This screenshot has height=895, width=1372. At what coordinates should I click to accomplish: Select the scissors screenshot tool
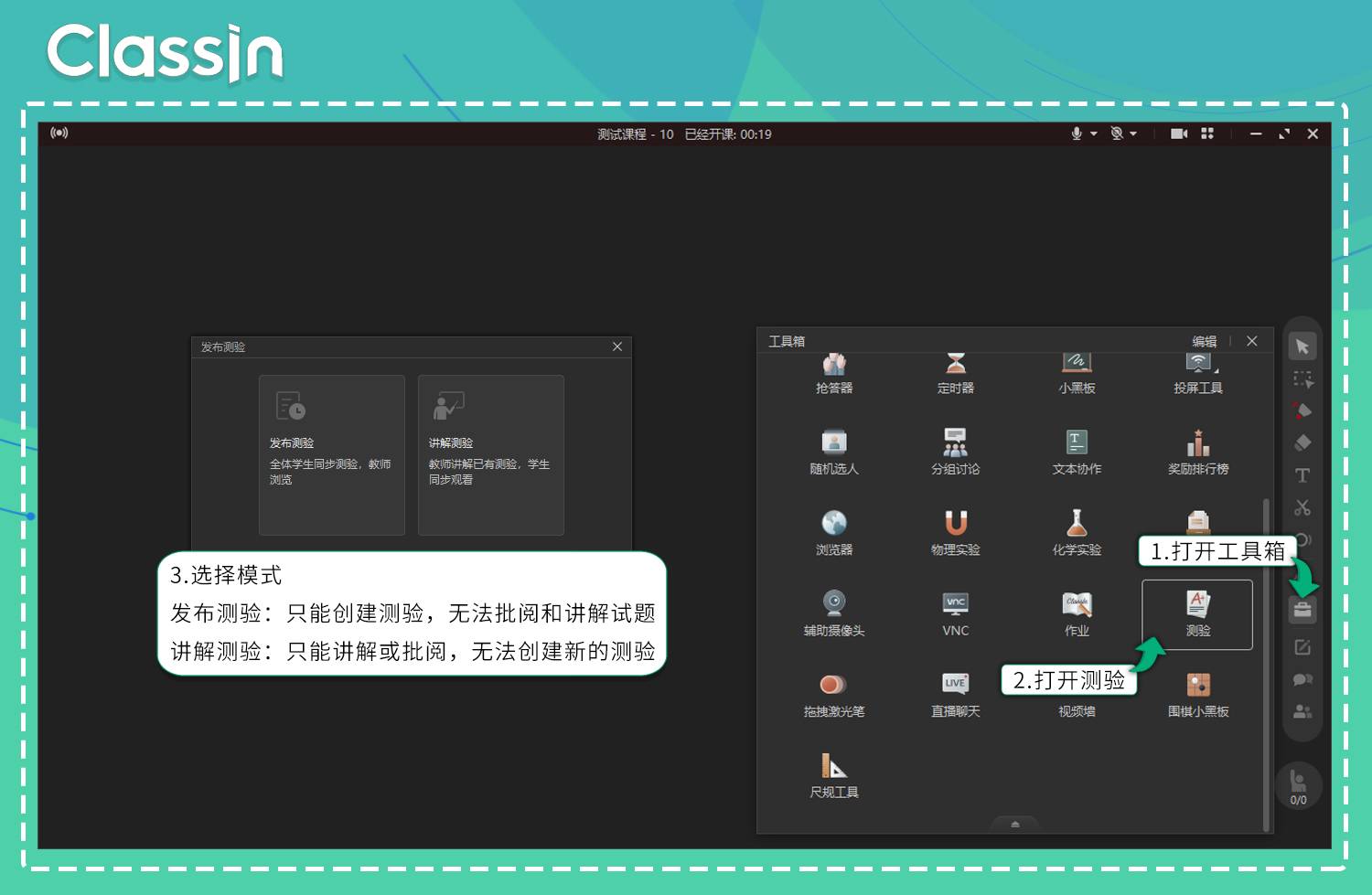1302,507
